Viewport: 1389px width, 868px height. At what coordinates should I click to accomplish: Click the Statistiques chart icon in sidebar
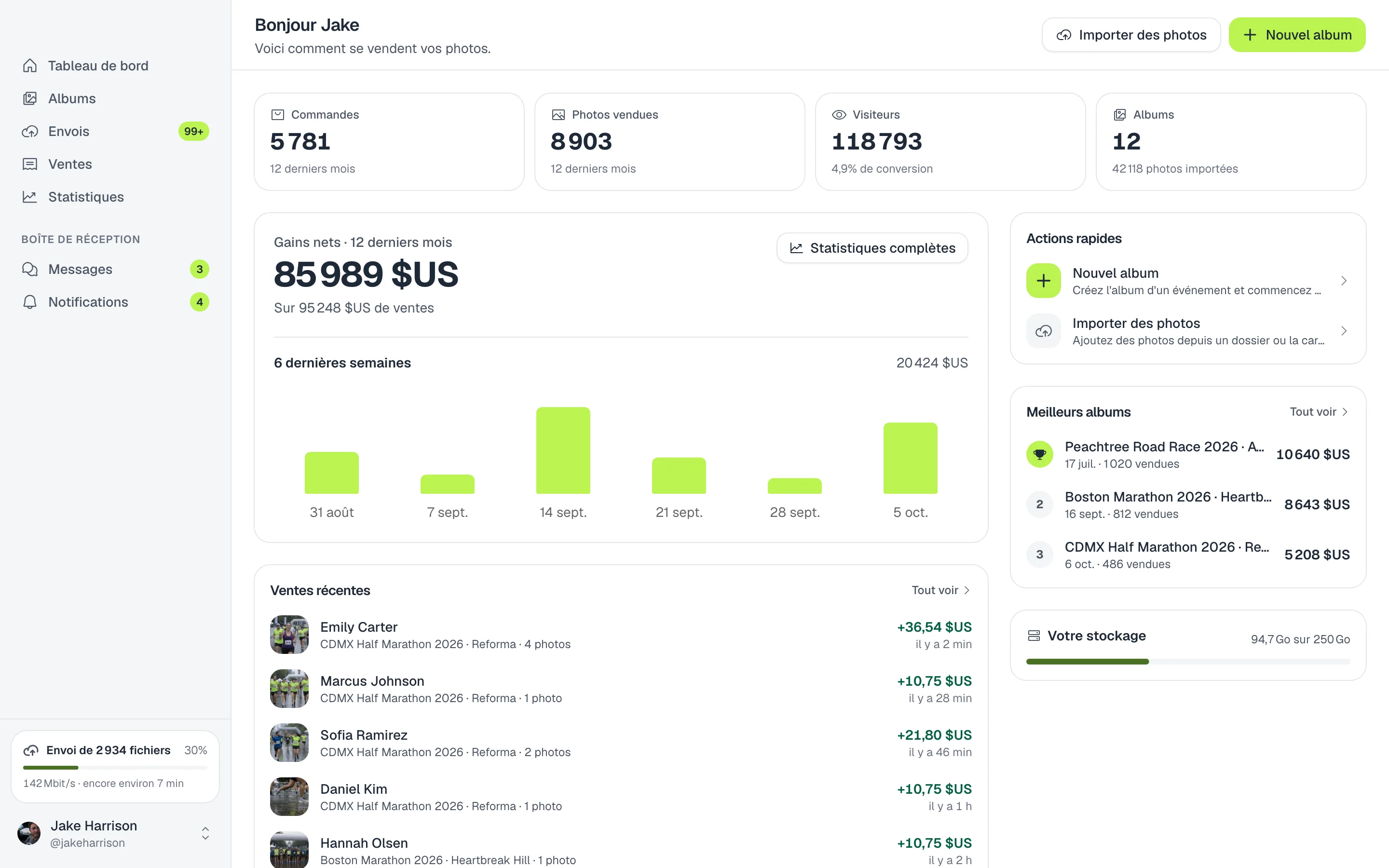click(30, 197)
